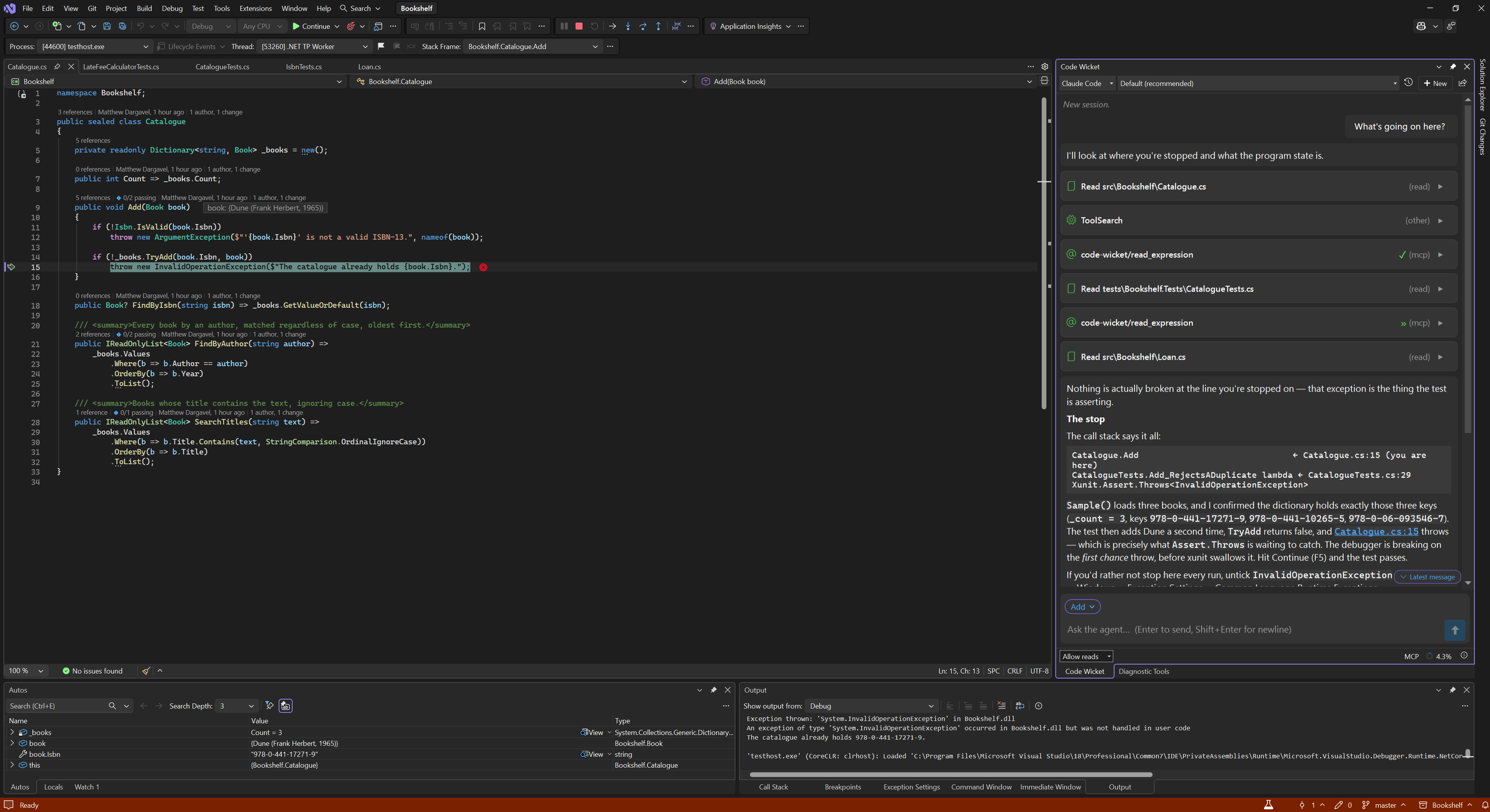The width and height of the screenshot is (1490, 812).
Task: Toggle auto-hide pin on Code Wicket panel
Action: click(1452, 67)
